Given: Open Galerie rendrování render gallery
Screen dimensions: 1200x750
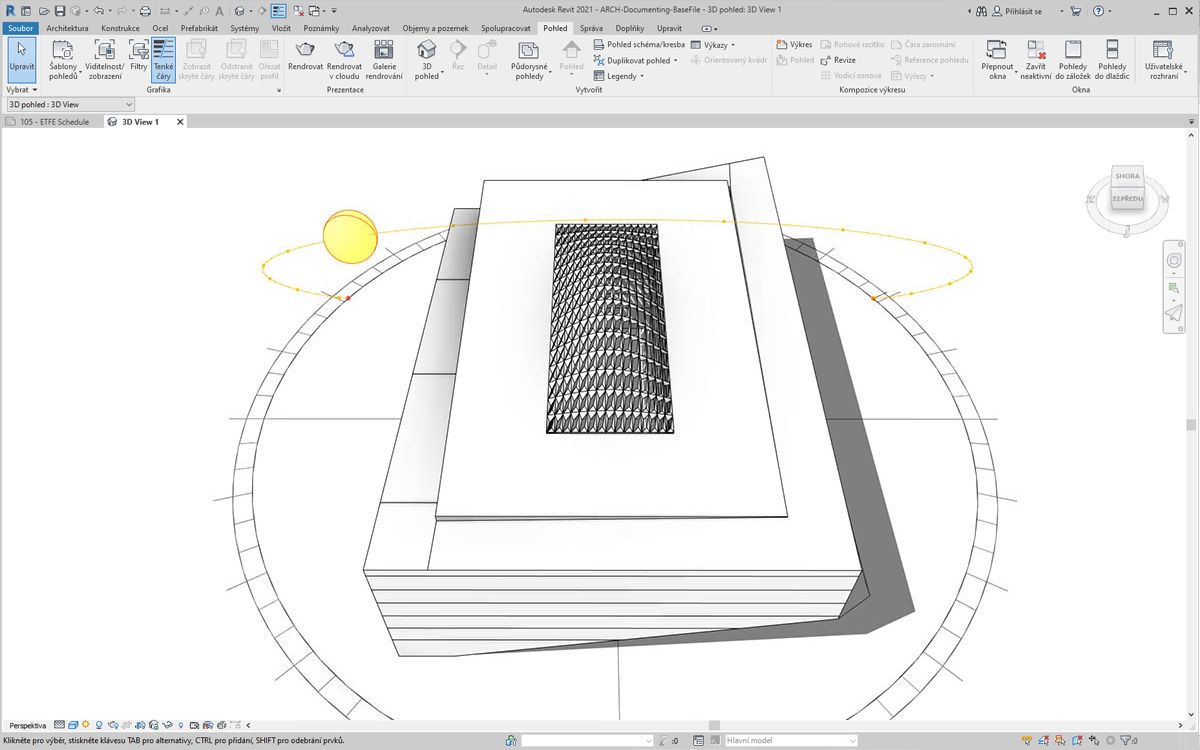Looking at the screenshot, I should (x=384, y=60).
